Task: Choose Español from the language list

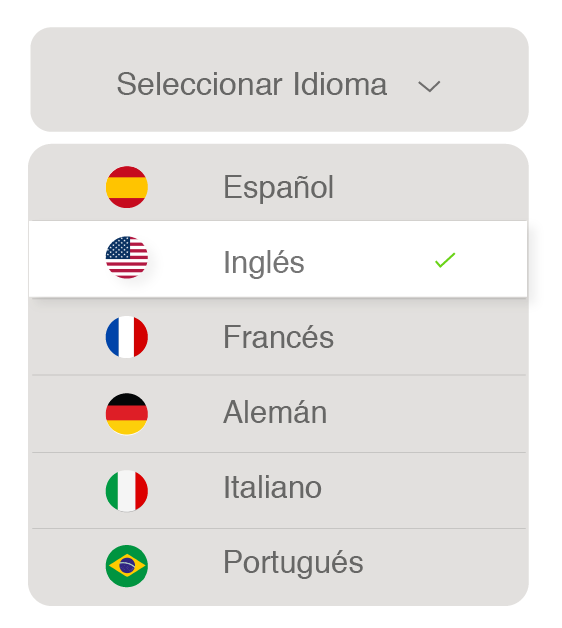Action: pos(278,183)
